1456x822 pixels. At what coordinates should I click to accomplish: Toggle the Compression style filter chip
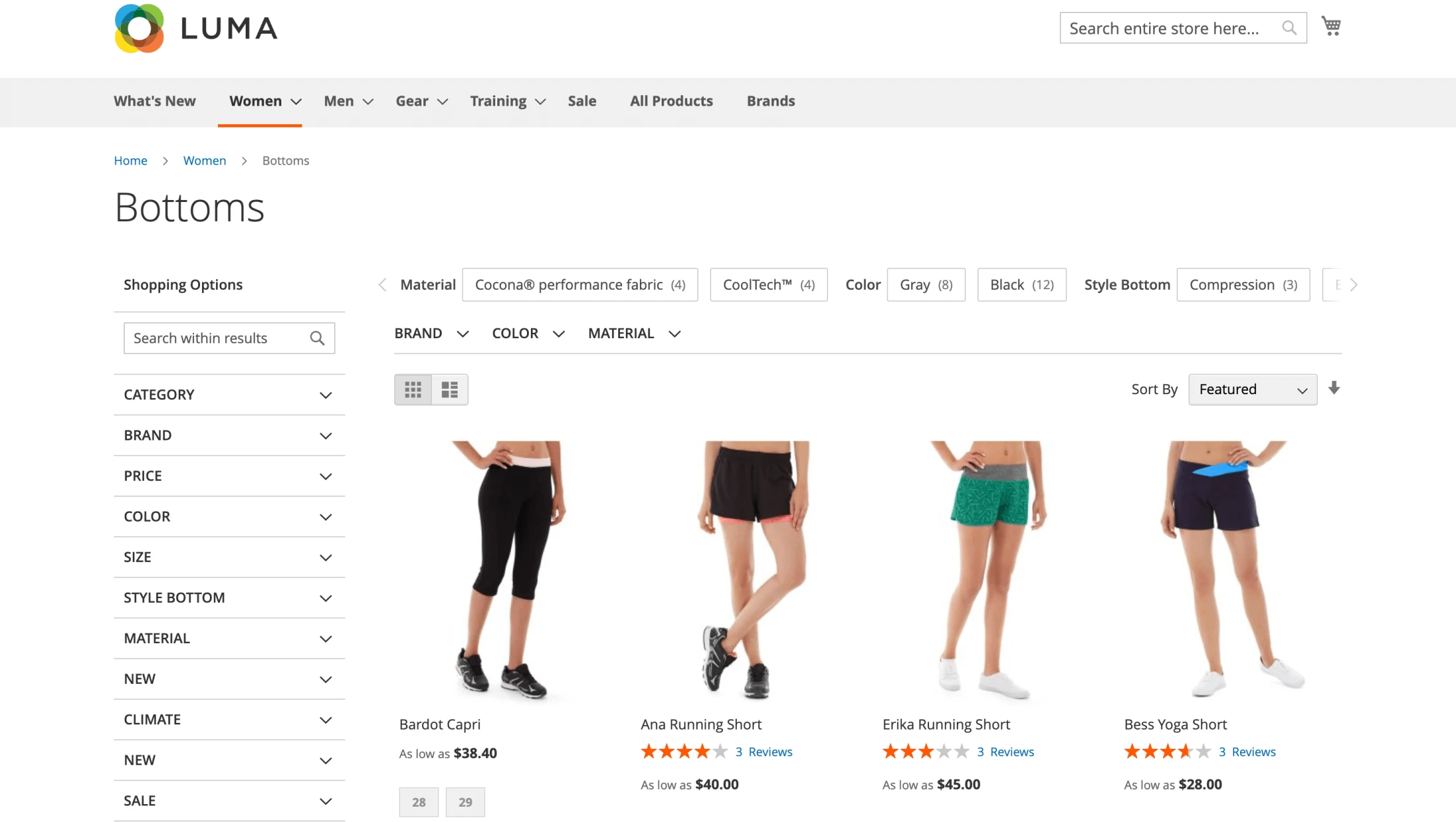click(x=1243, y=285)
